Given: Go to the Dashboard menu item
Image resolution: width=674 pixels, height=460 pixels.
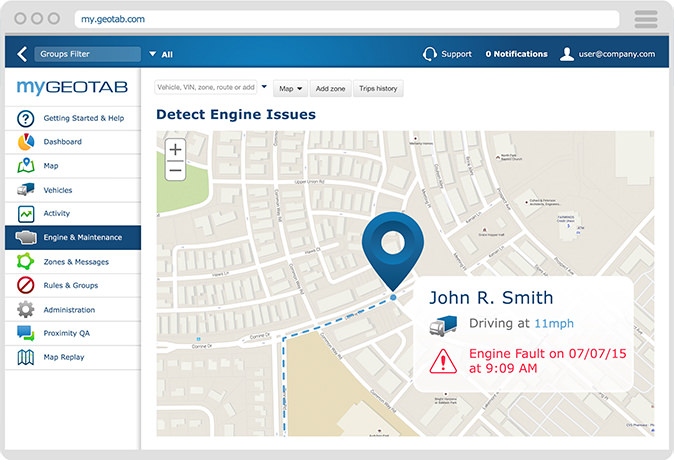Looking at the screenshot, I should 73,142.
